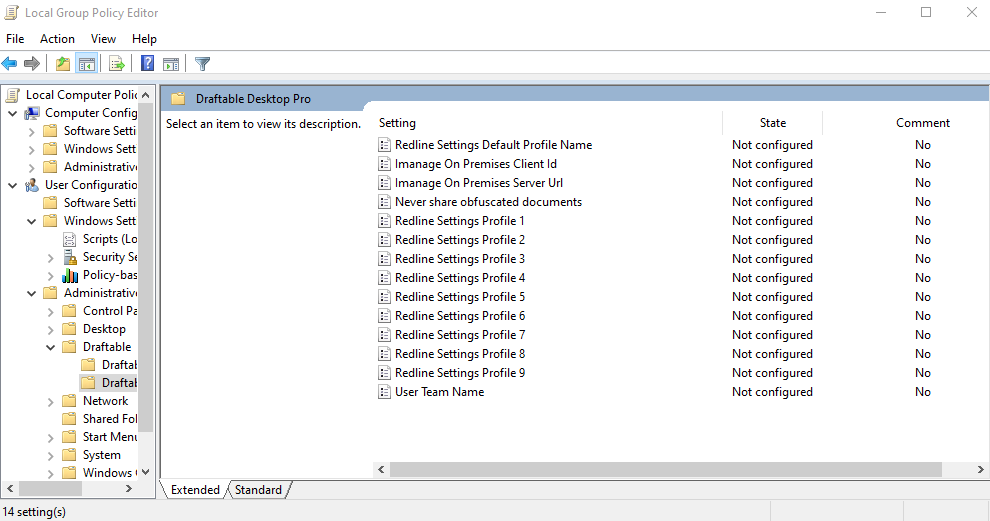The height and width of the screenshot is (521, 990).
Task: Click the Policy-based QoS chart icon
Action: point(69,275)
